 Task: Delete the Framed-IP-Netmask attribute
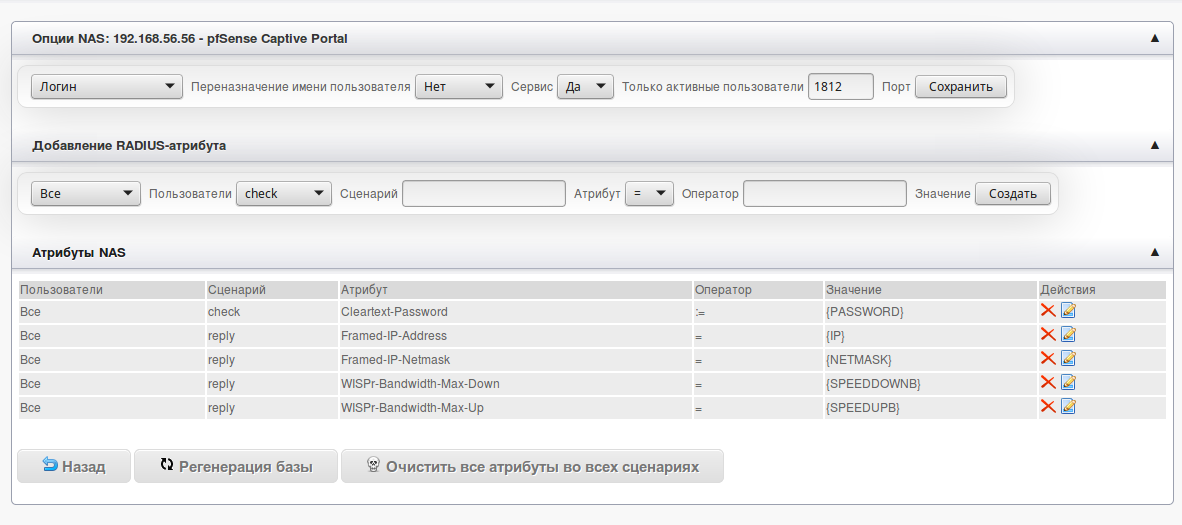click(x=1048, y=359)
